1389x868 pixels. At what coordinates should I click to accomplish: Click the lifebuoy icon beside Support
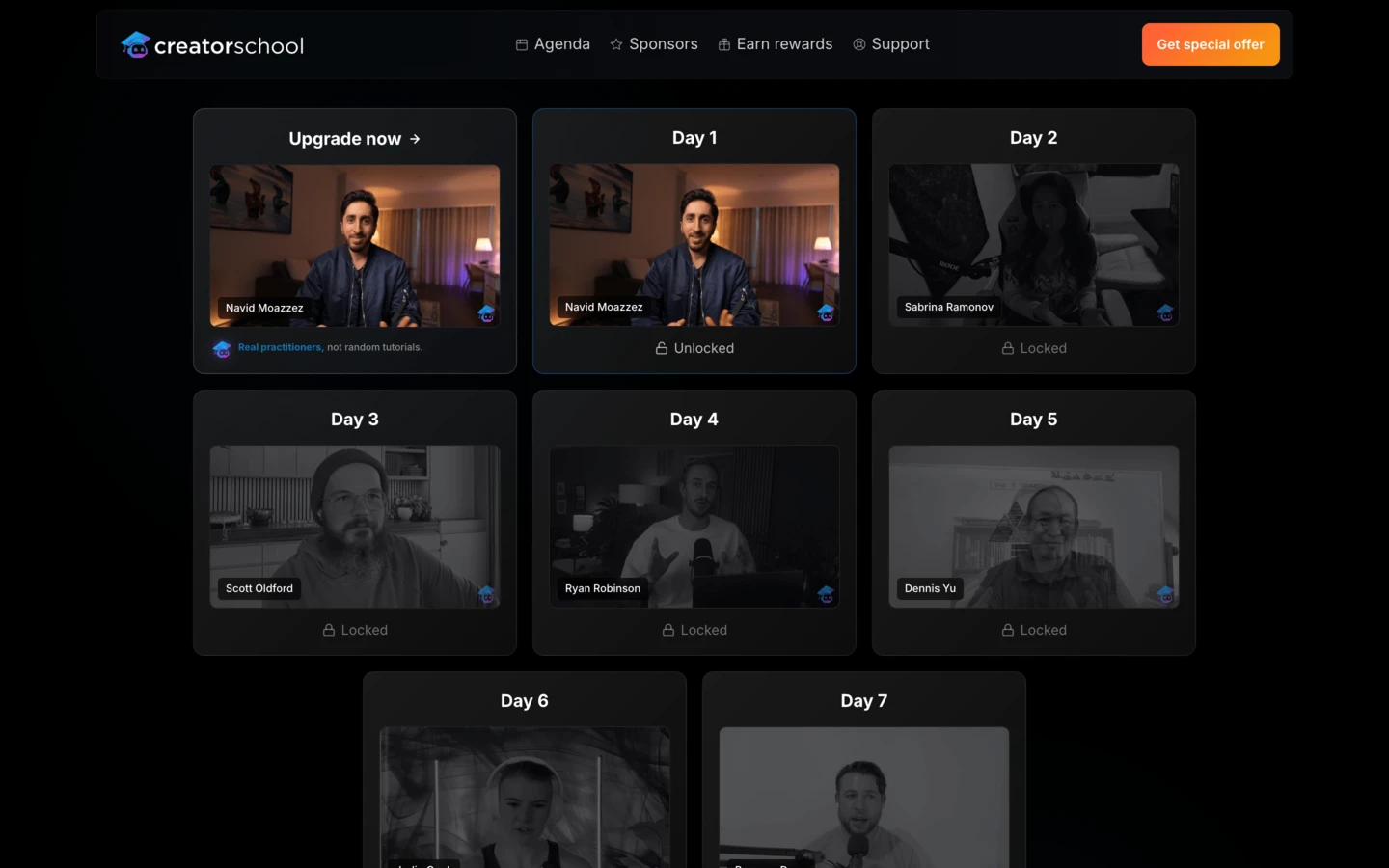click(x=859, y=44)
